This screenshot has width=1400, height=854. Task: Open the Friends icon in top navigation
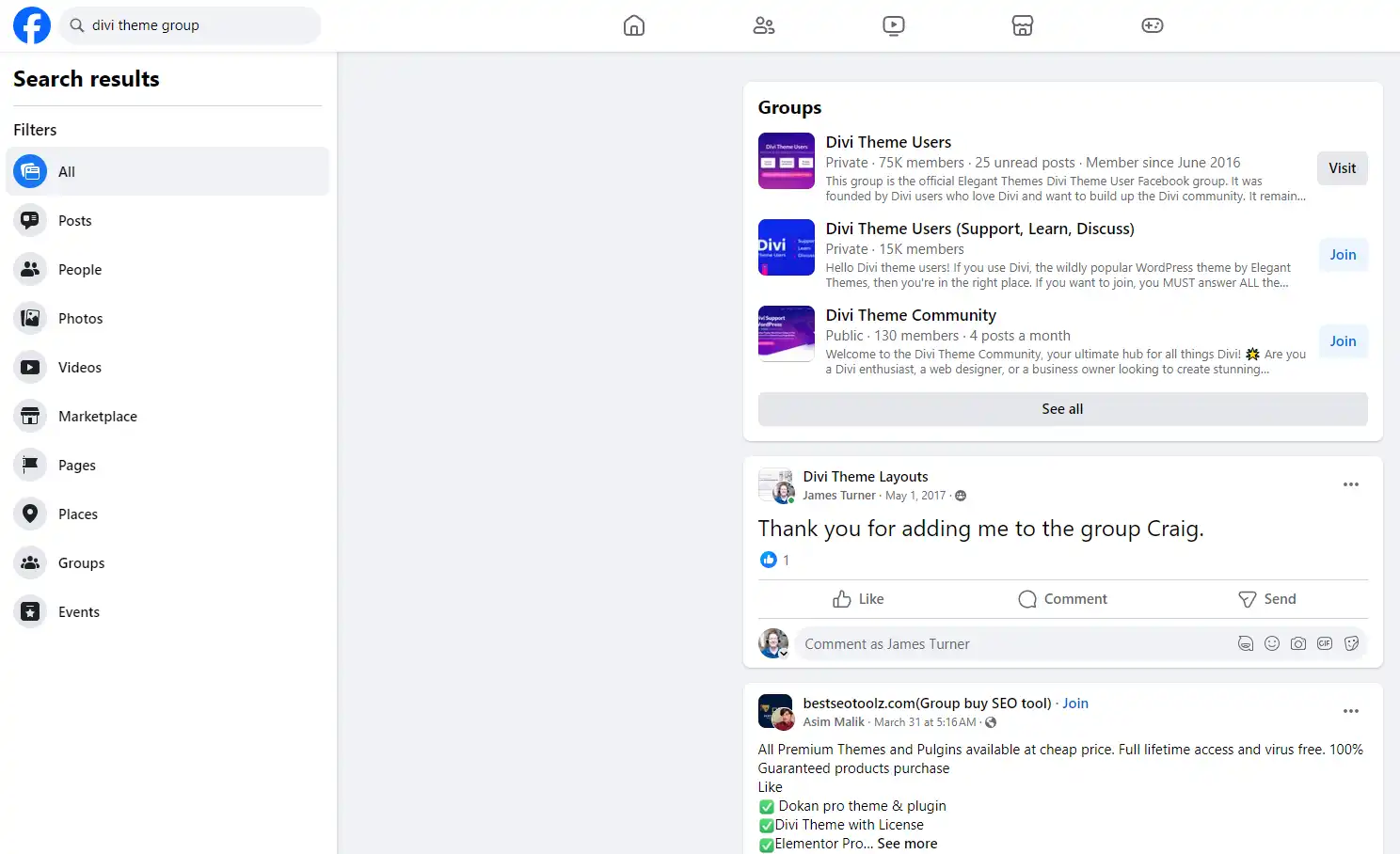click(x=764, y=25)
